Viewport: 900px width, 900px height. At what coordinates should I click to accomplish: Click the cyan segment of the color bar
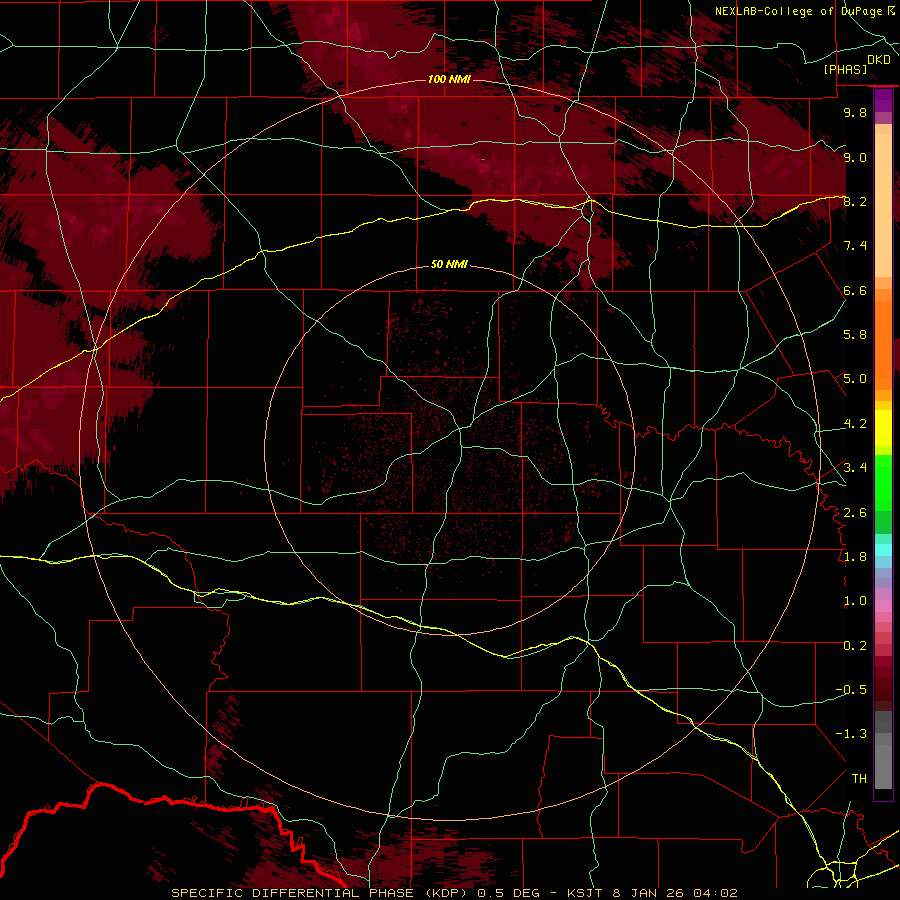pyautogui.click(x=883, y=550)
